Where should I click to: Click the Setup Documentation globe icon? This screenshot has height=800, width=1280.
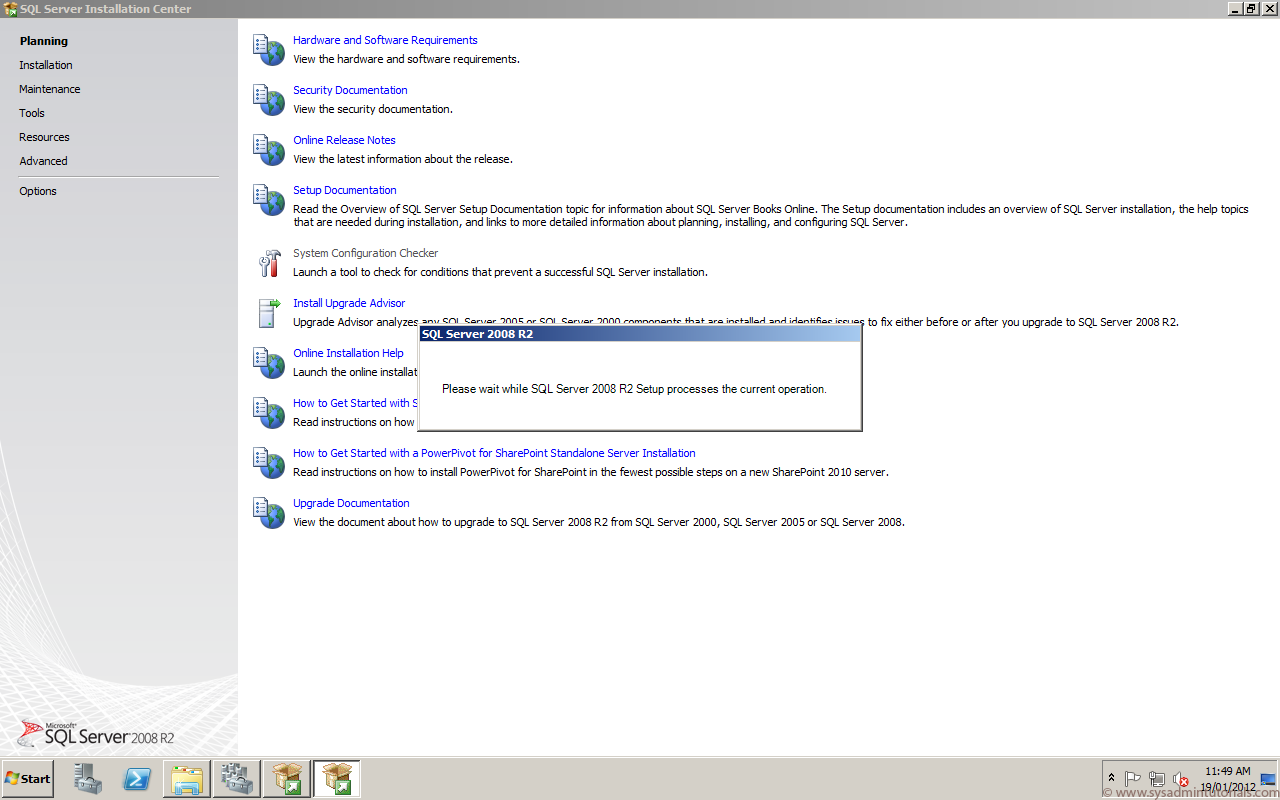(269, 200)
